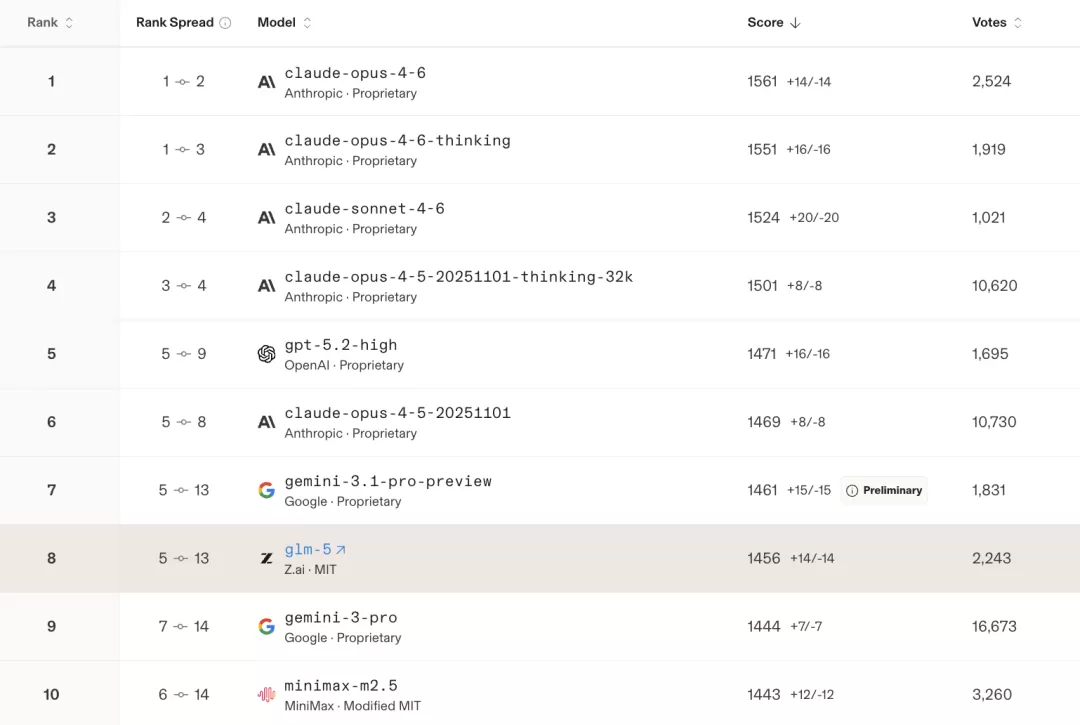
Task: Click the Anthropic logo beside claude-sonnet-4-6
Action: tap(267, 218)
